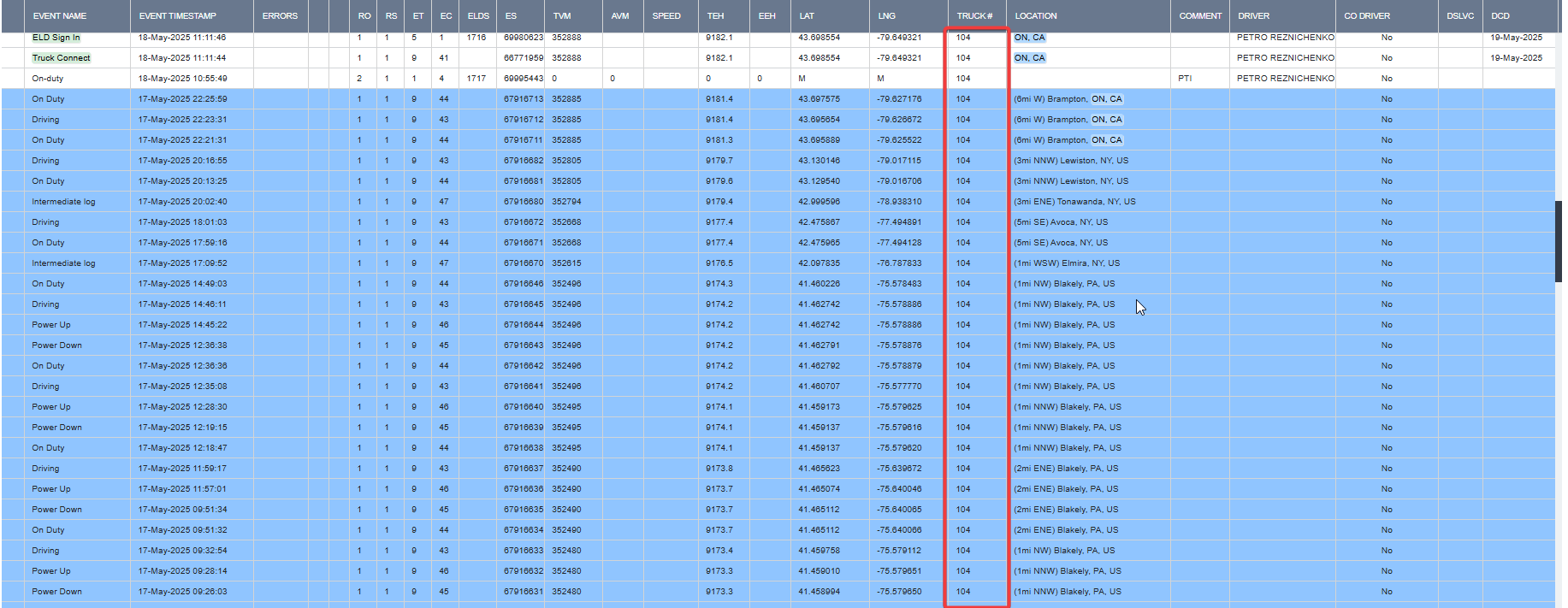The width and height of the screenshot is (1568, 608).
Task: Select the 'On-duty' event at 10:55:49
Action: [x=48, y=79]
